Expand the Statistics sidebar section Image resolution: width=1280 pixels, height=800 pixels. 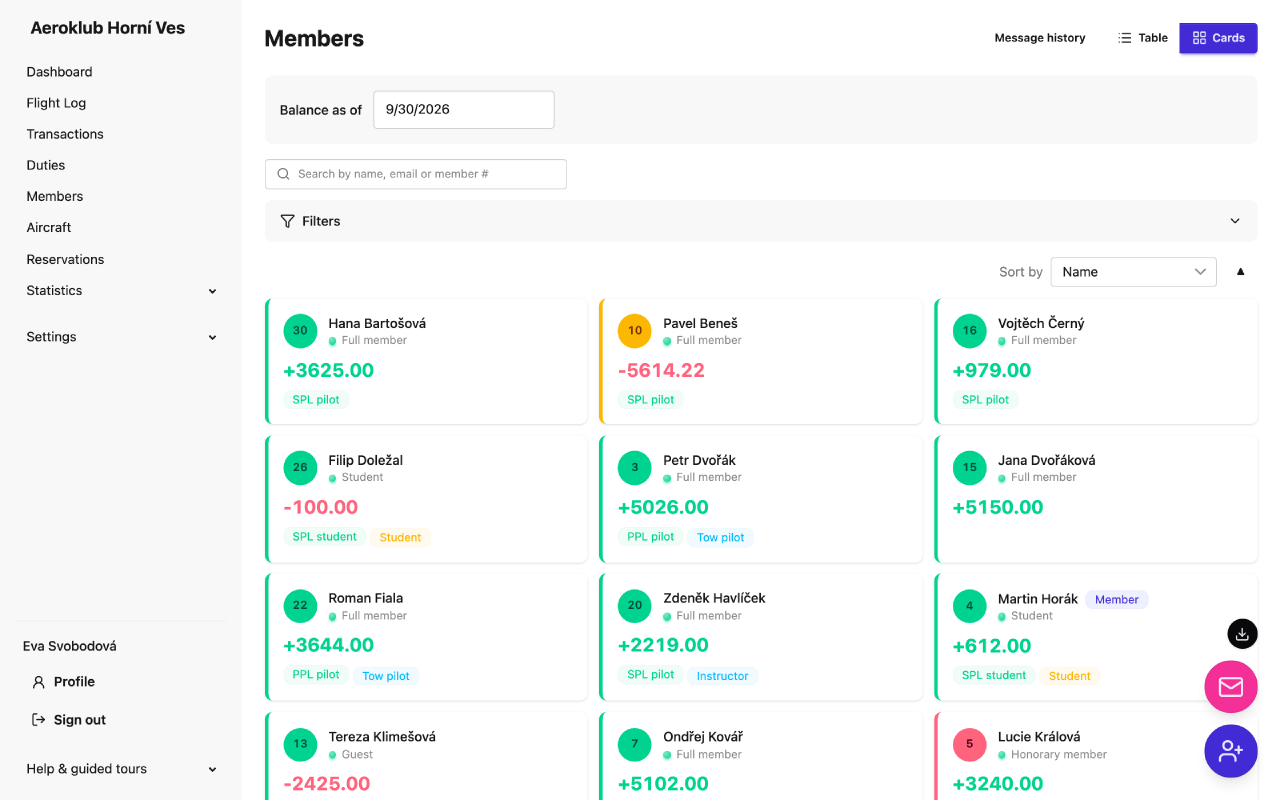[121, 291]
